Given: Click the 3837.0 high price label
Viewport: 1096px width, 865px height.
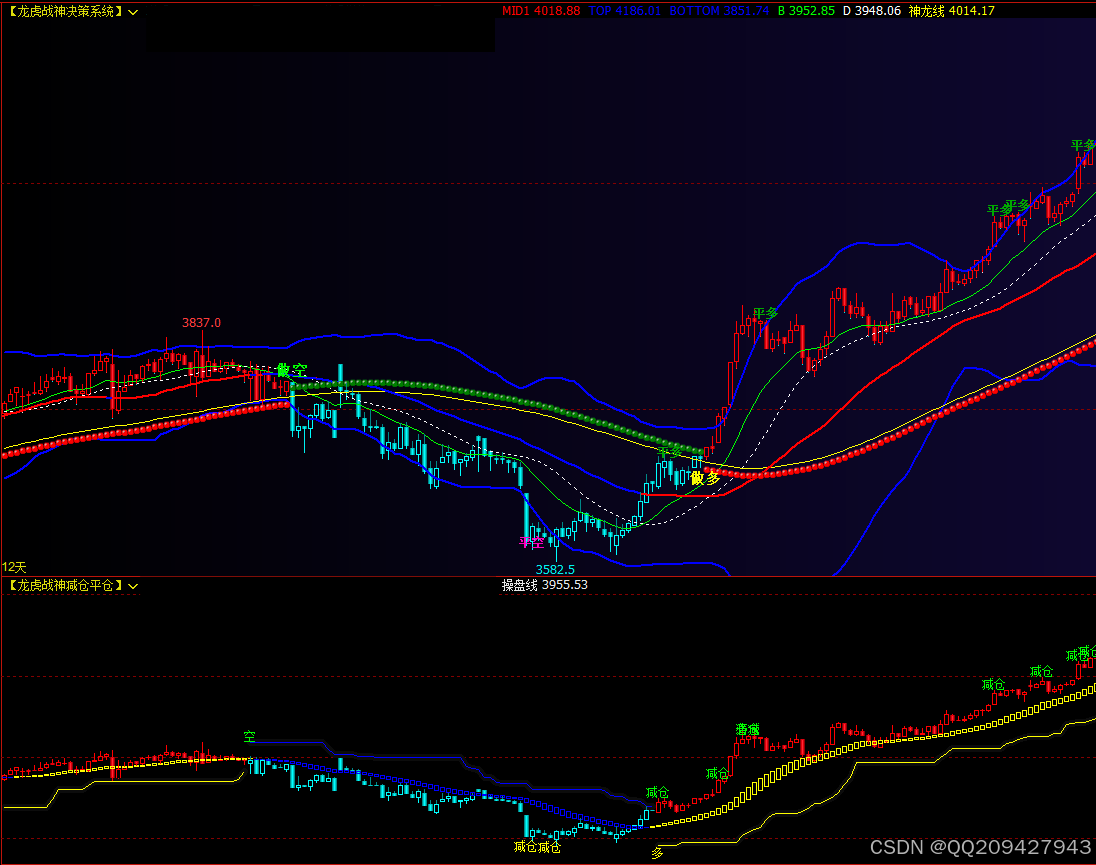Looking at the screenshot, I should tap(201, 323).
